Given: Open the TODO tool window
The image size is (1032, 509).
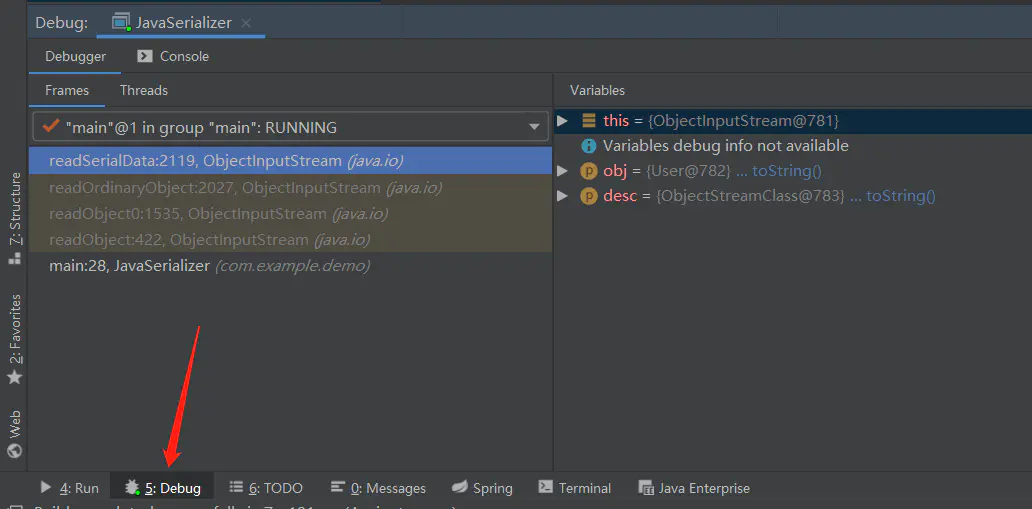Looking at the screenshot, I should 266,489.
